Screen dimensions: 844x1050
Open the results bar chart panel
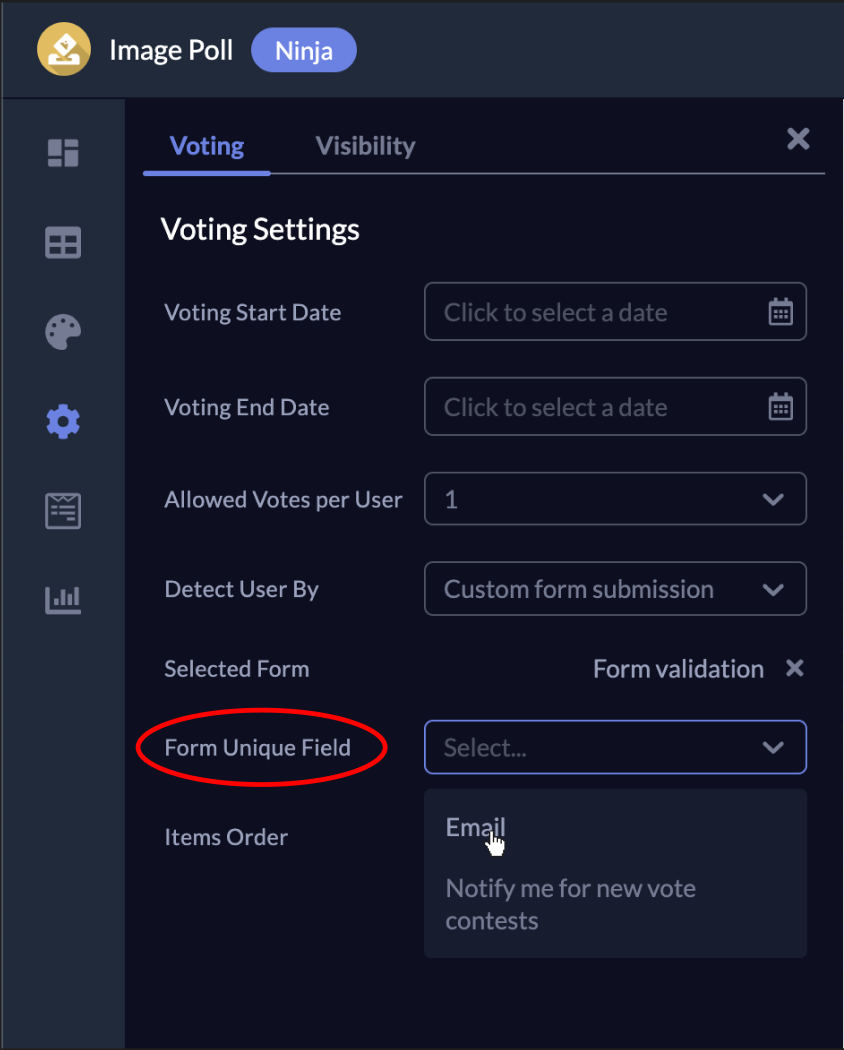pos(62,599)
